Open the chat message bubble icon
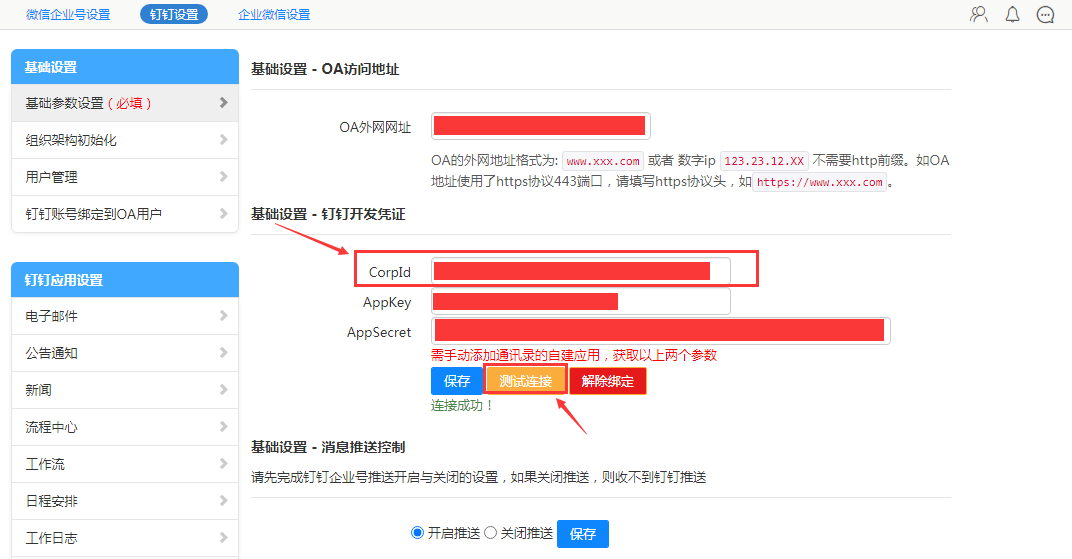This screenshot has height=559, width=1072. (1046, 14)
